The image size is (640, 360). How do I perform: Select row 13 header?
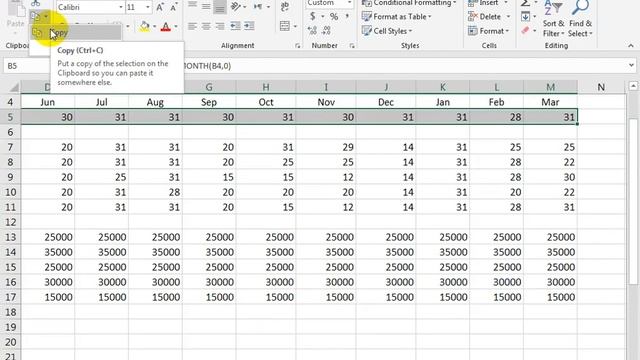(11, 237)
